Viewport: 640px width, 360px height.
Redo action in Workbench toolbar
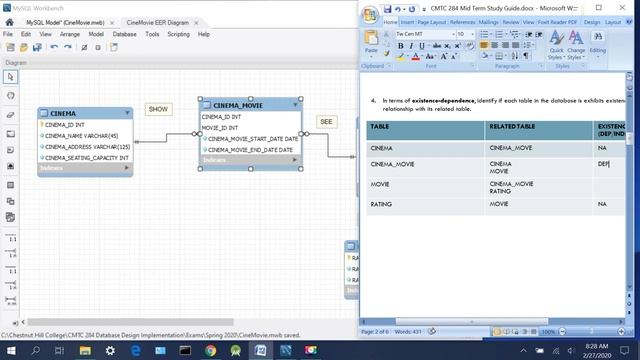click(68, 47)
